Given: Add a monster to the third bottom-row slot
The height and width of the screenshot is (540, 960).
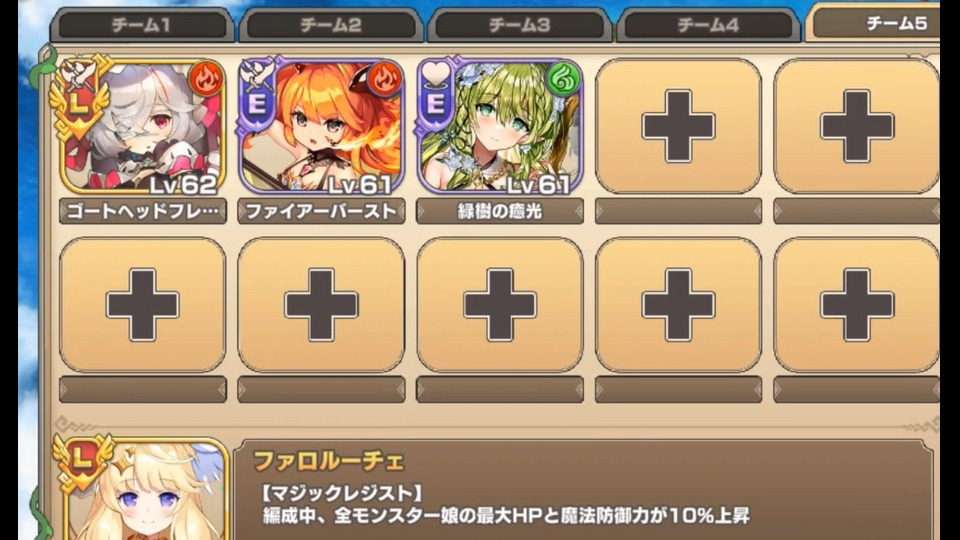Looking at the screenshot, I should point(500,305).
